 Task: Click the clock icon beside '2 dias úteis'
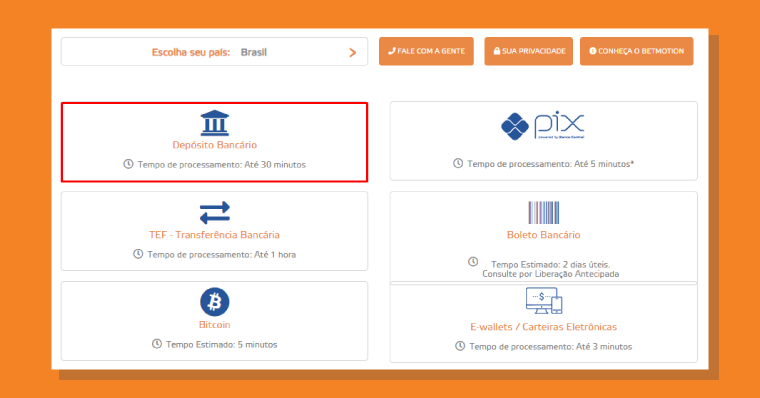[x=473, y=262]
